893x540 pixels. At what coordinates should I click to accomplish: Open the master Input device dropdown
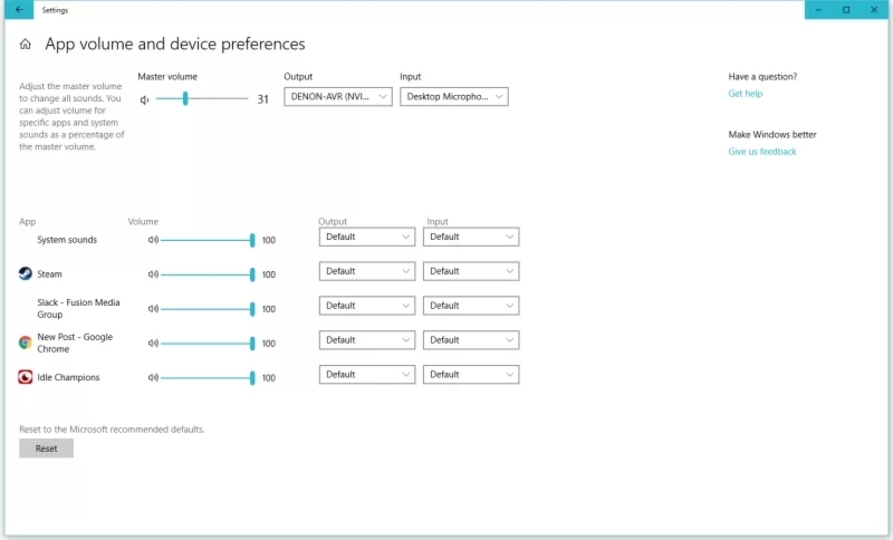454,97
